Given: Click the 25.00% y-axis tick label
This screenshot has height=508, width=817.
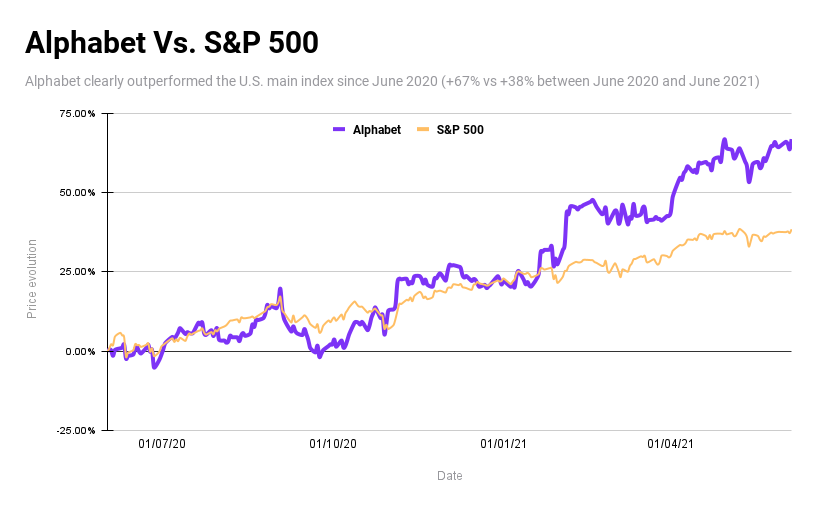Looking at the screenshot, I should pyautogui.click(x=77, y=272).
